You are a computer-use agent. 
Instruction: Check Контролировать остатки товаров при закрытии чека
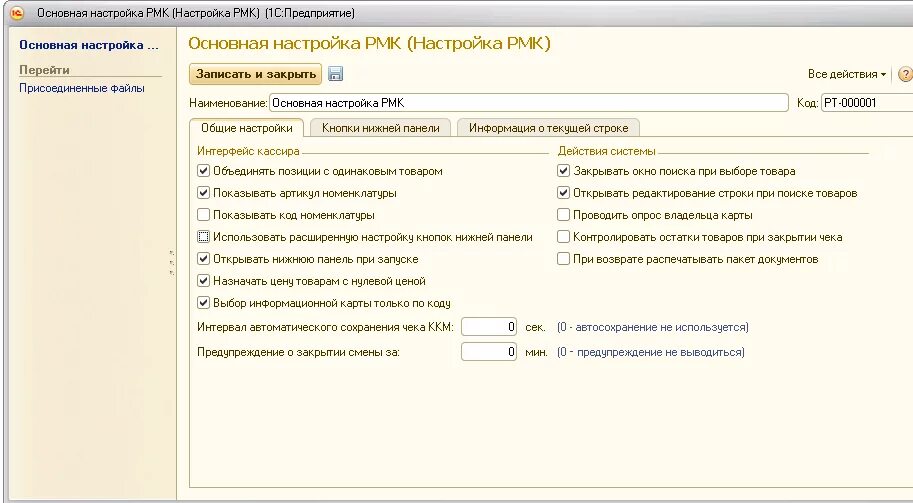pos(563,237)
